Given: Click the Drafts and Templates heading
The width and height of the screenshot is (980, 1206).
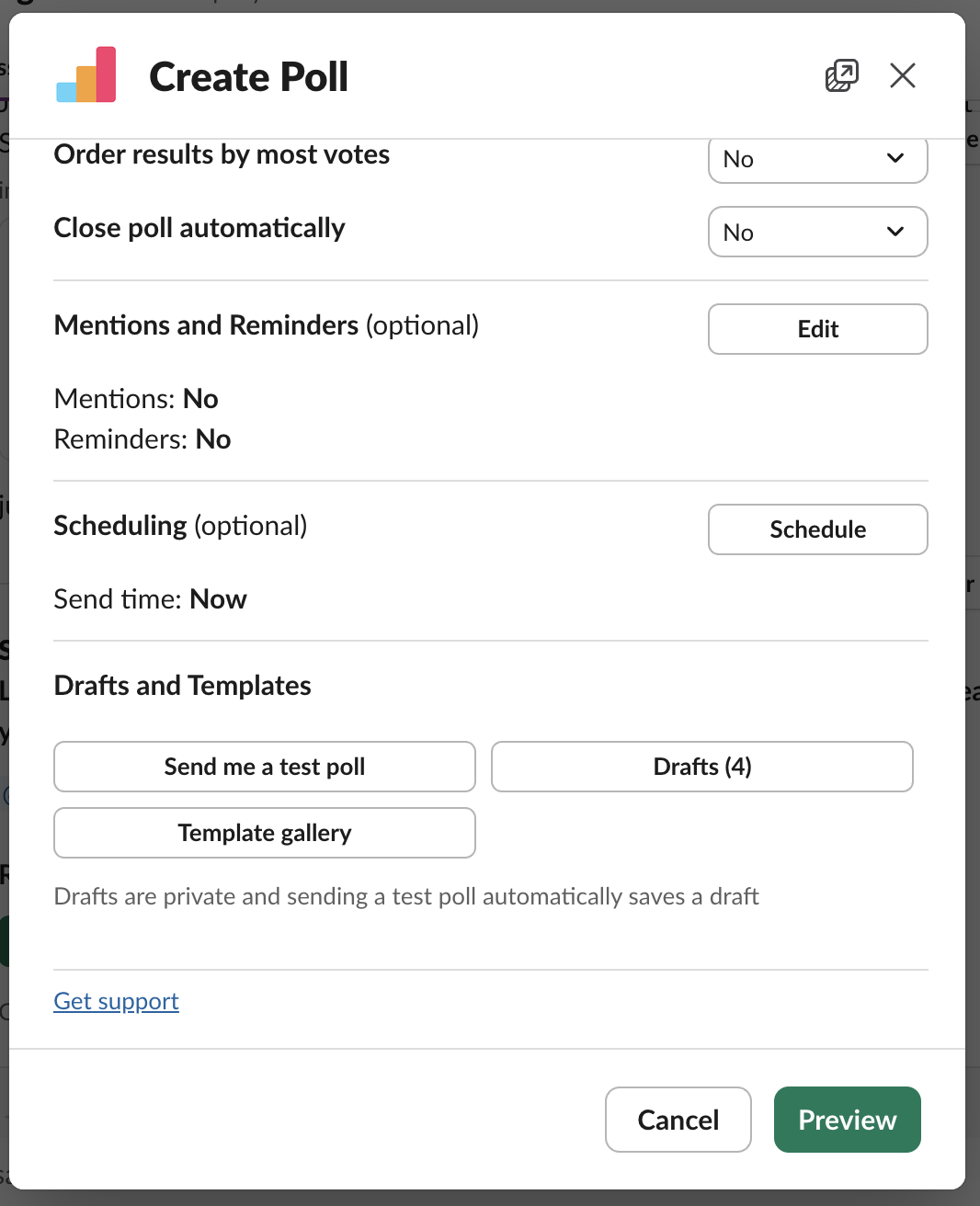Looking at the screenshot, I should [182, 686].
